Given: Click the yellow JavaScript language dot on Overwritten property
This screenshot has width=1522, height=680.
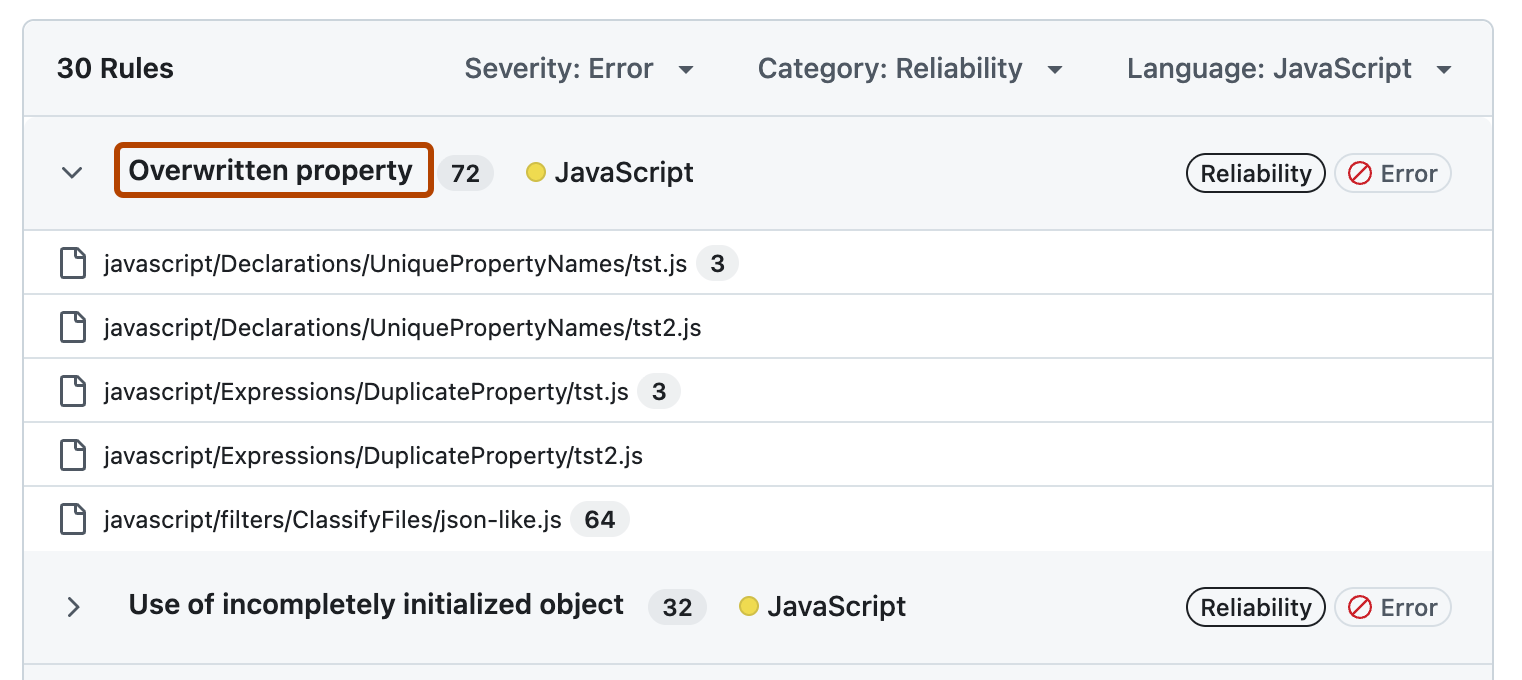Looking at the screenshot, I should [536, 172].
